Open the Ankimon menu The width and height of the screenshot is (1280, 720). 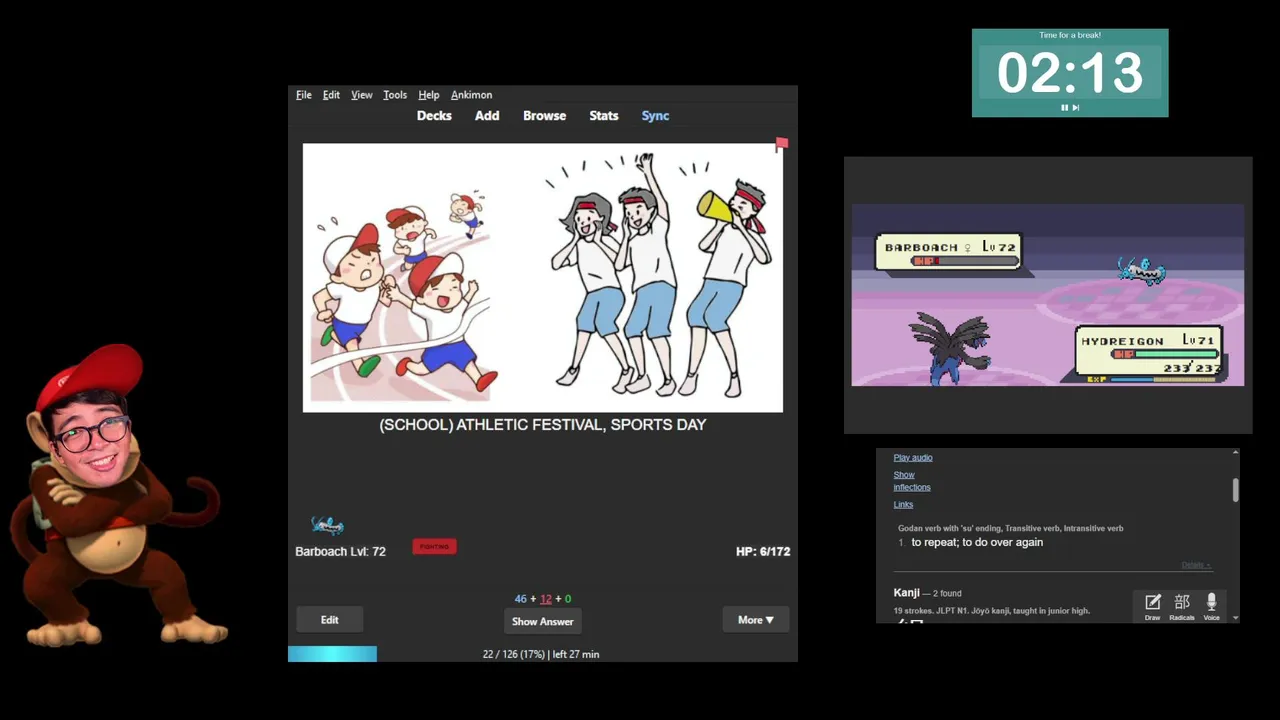click(471, 95)
